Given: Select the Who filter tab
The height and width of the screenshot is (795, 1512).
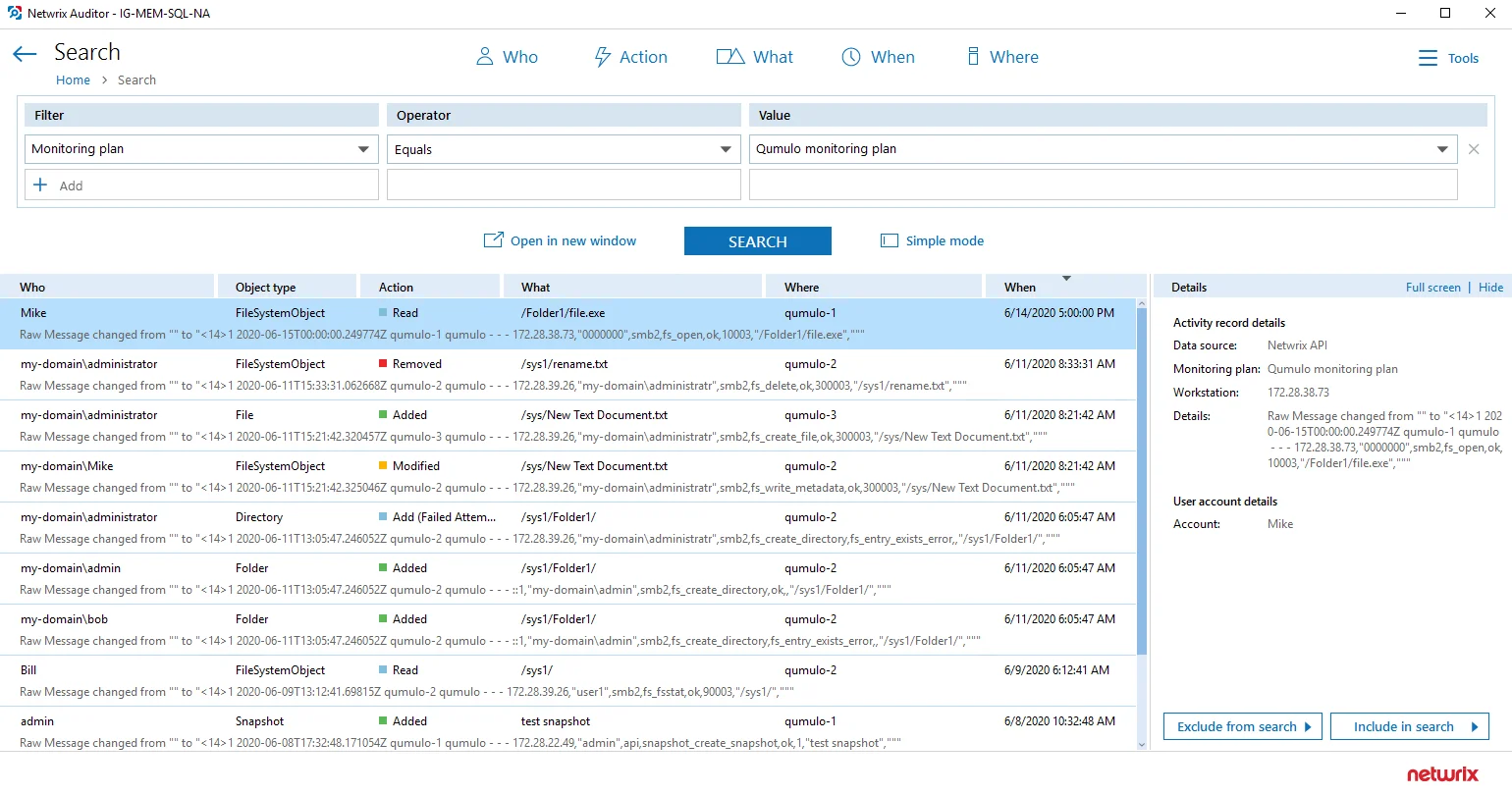Looking at the screenshot, I should click(507, 57).
